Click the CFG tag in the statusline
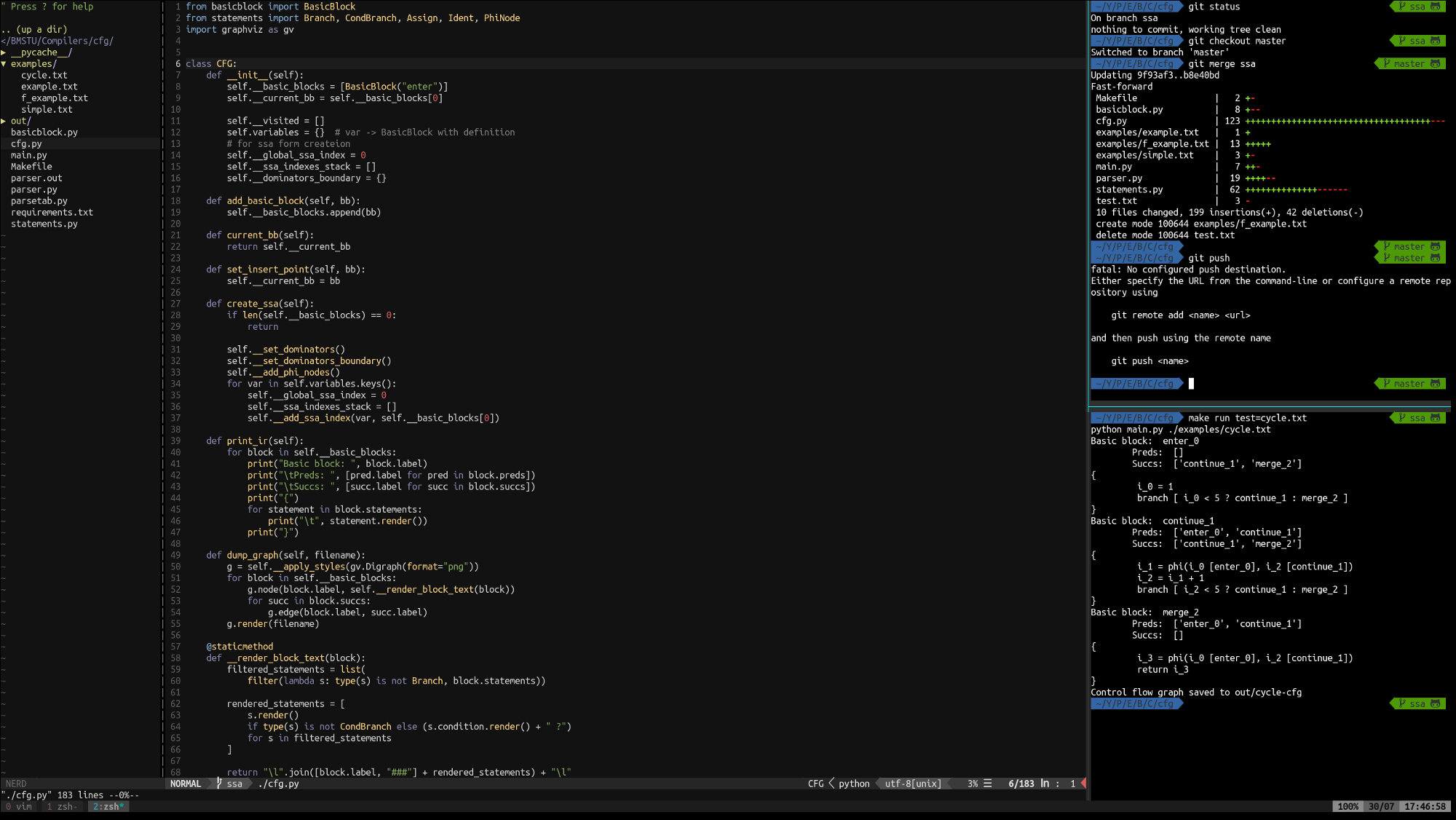Screen dimensions: 1456x820 (816, 784)
